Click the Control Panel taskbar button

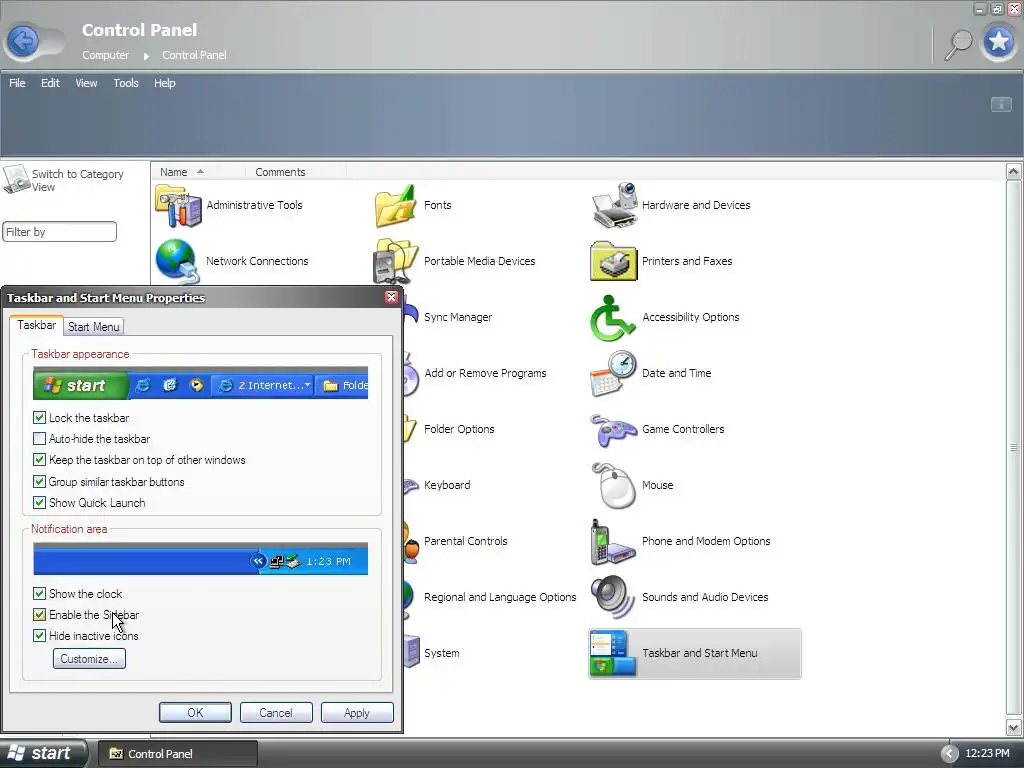point(178,754)
